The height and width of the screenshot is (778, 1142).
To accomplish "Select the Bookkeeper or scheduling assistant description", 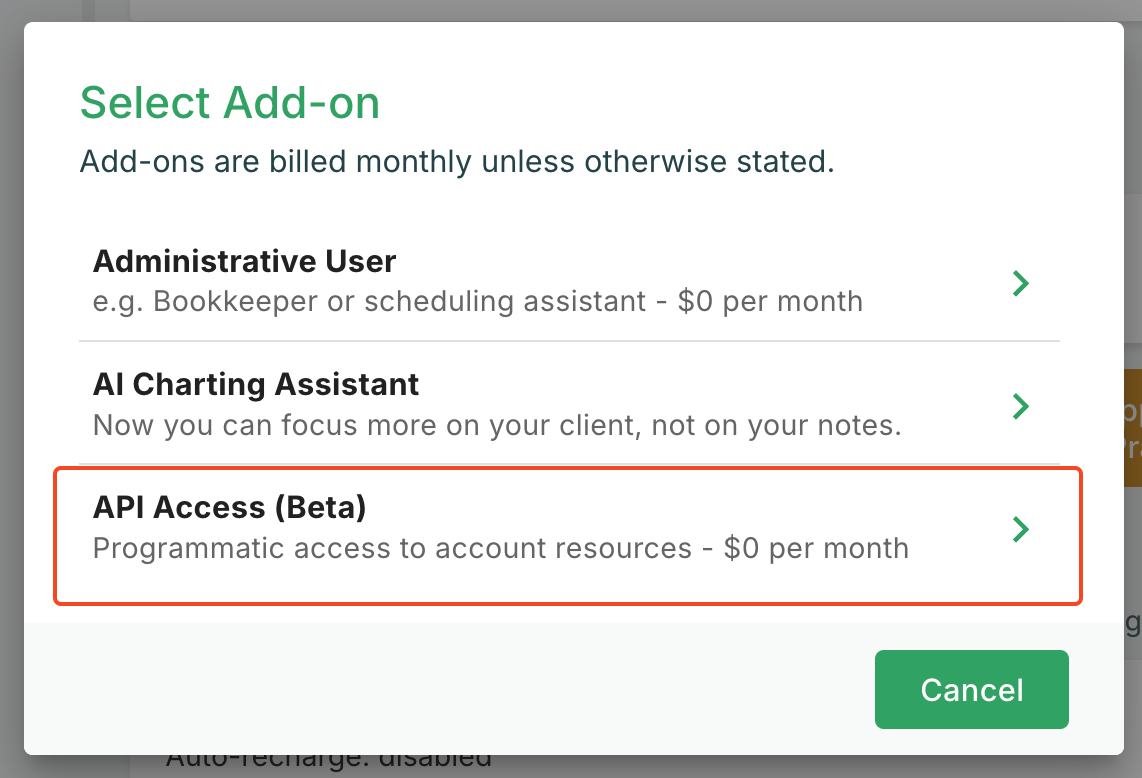I will (x=477, y=301).
